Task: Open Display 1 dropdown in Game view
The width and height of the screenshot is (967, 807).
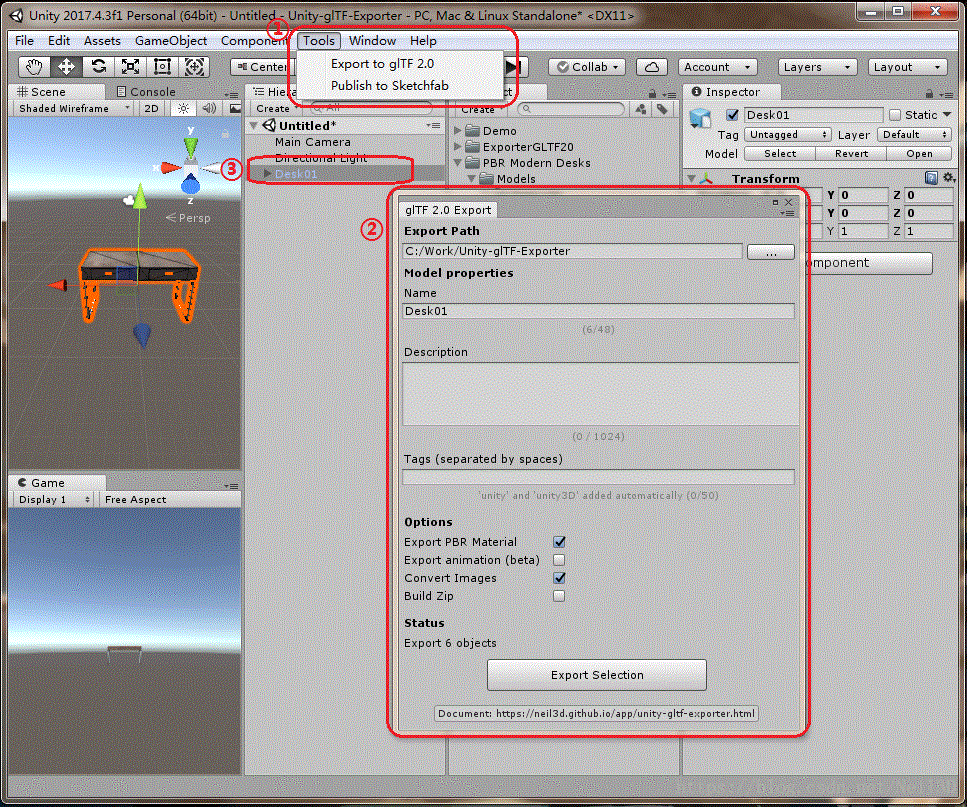Action: 54,499
